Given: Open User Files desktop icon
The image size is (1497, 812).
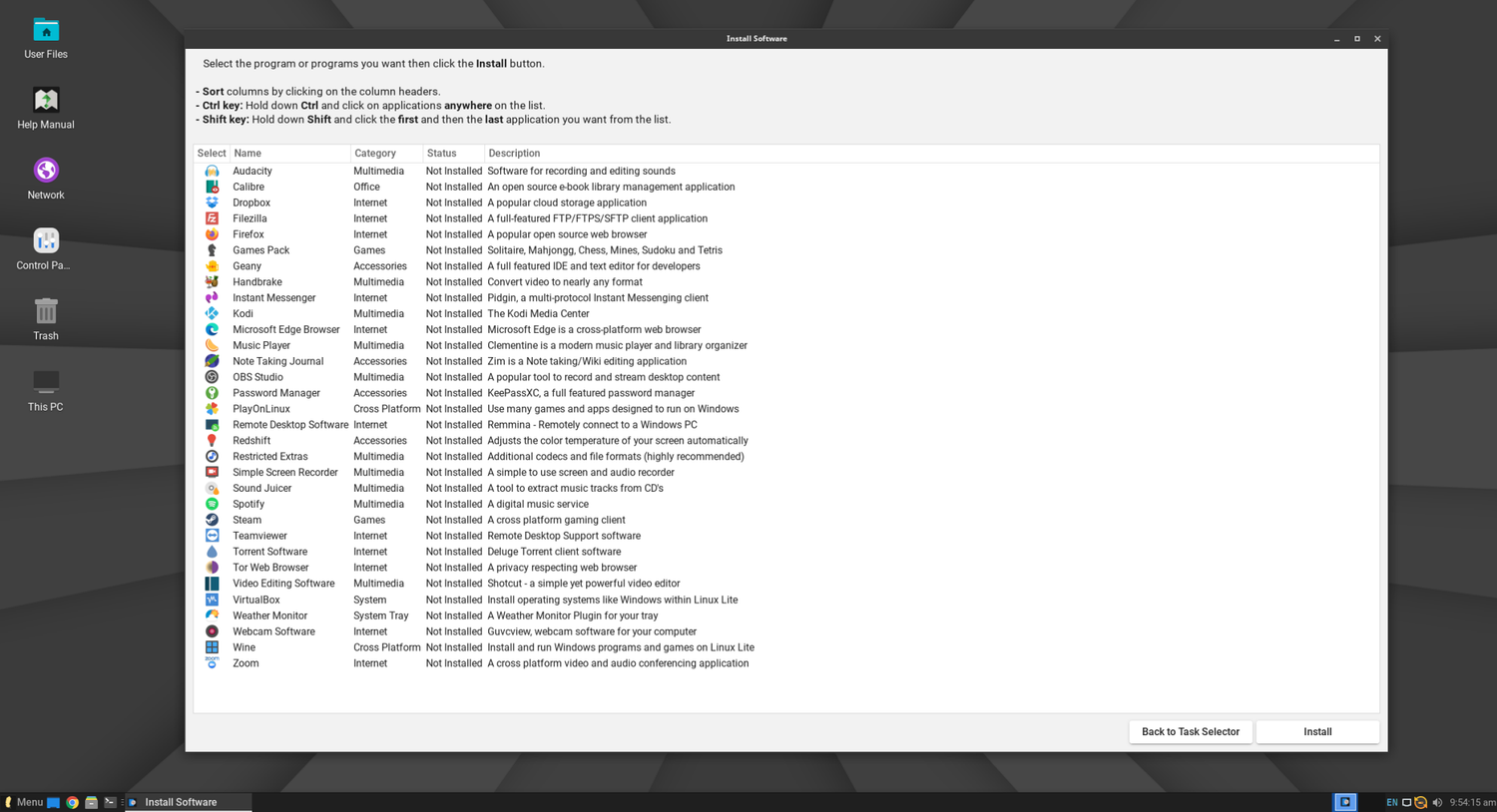Looking at the screenshot, I should pyautogui.click(x=46, y=39).
